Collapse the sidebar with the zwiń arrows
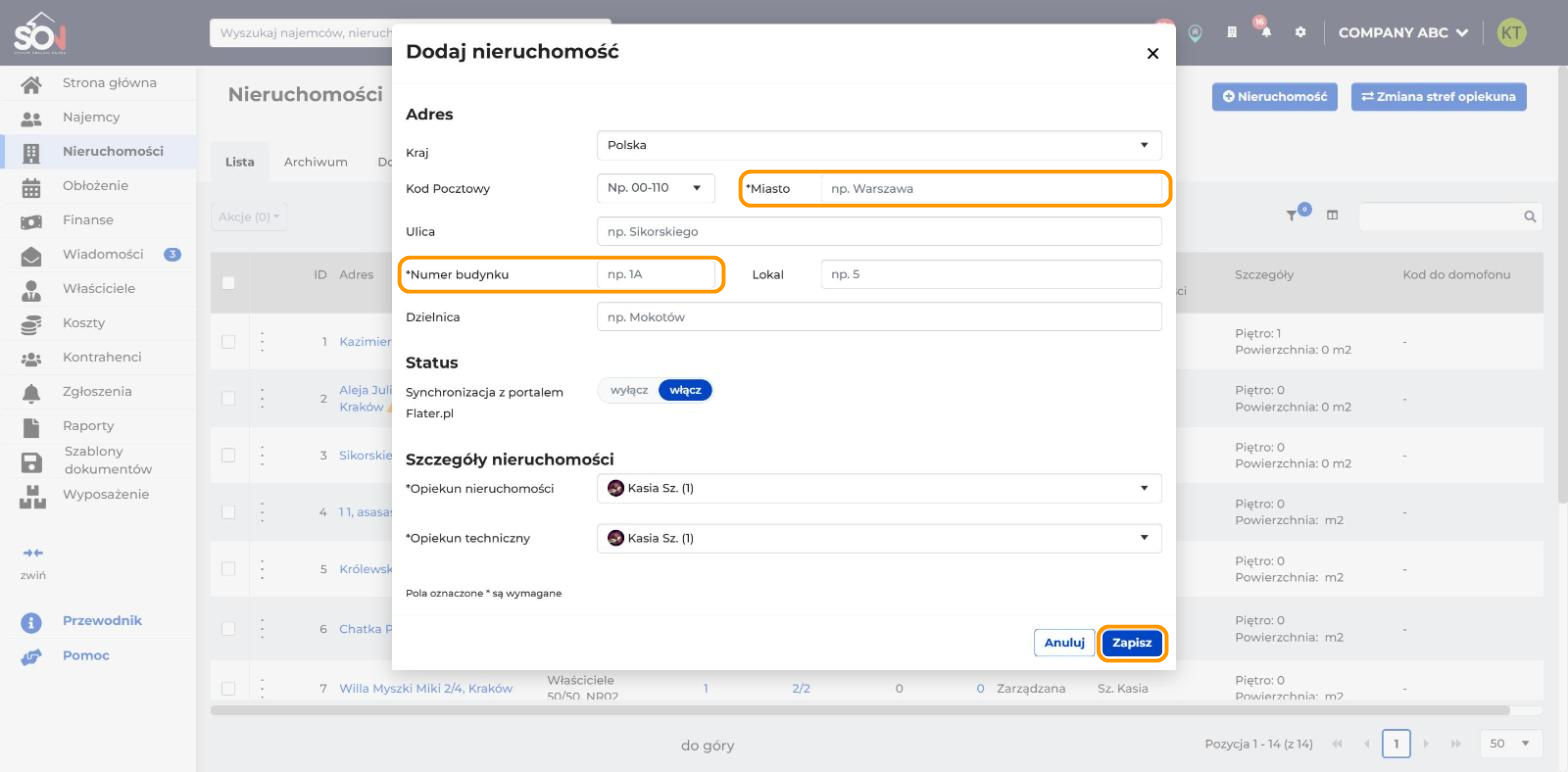Viewport: 1568px width, 772px height. tap(33, 553)
